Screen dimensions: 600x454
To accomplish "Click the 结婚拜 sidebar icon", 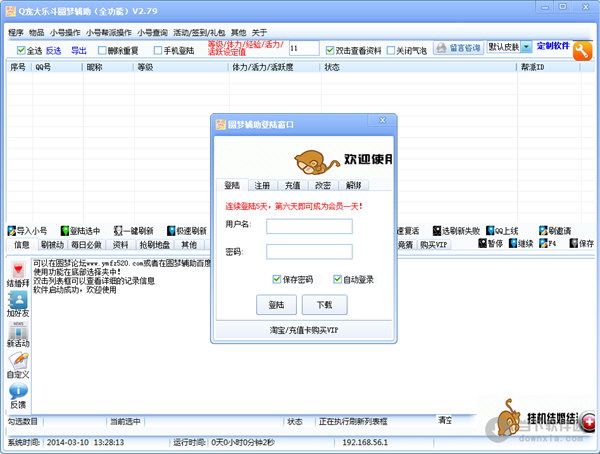I will click(x=17, y=270).
